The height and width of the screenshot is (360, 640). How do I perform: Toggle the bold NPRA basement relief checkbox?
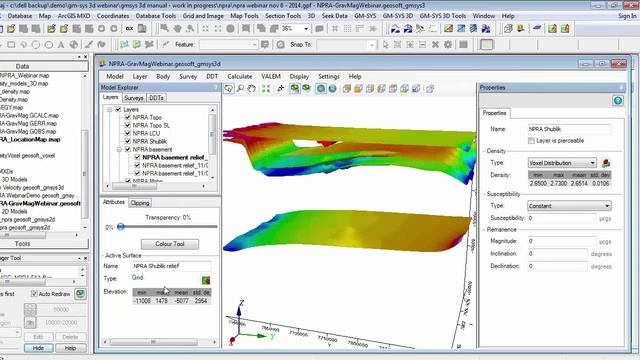coord(137,157)
